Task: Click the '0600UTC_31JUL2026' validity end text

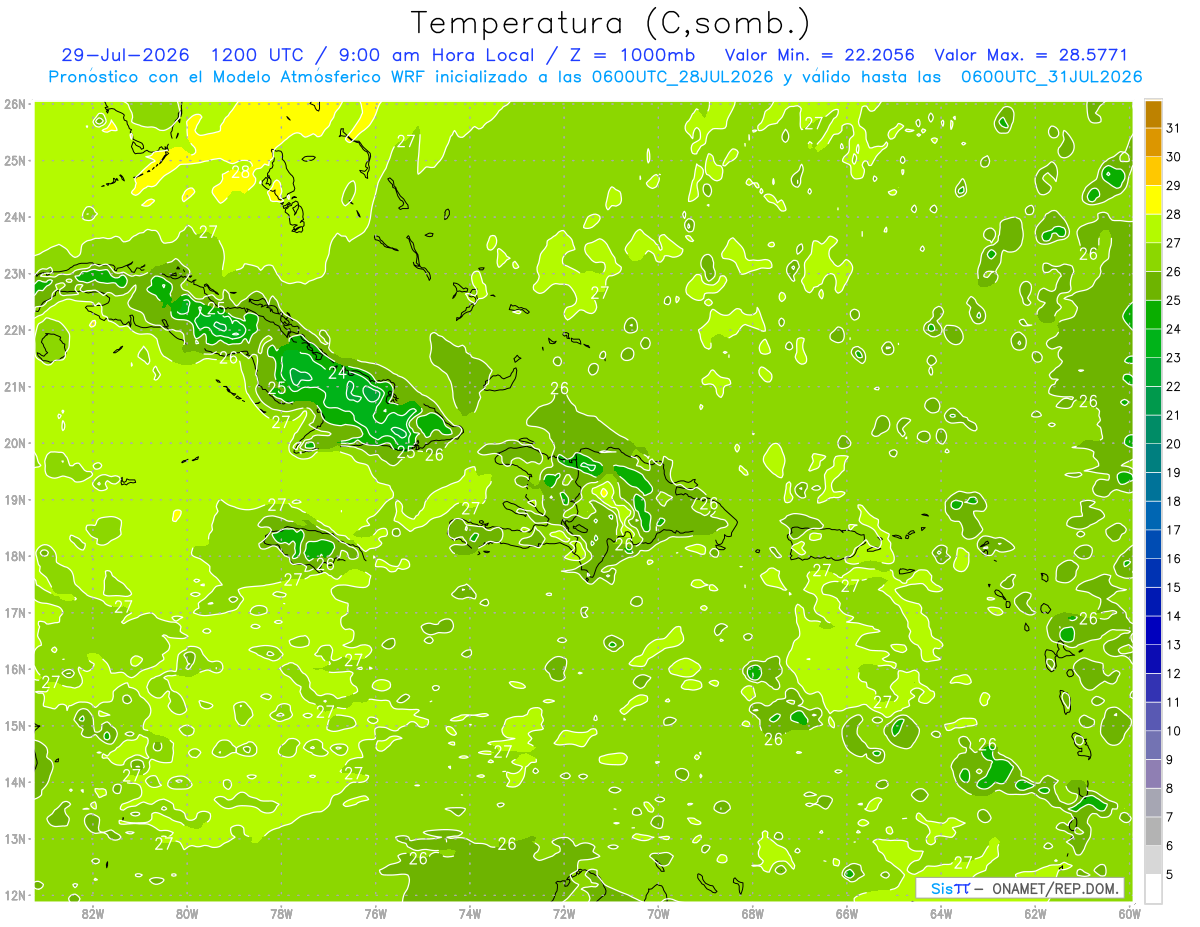Action: coord(1051,77)
